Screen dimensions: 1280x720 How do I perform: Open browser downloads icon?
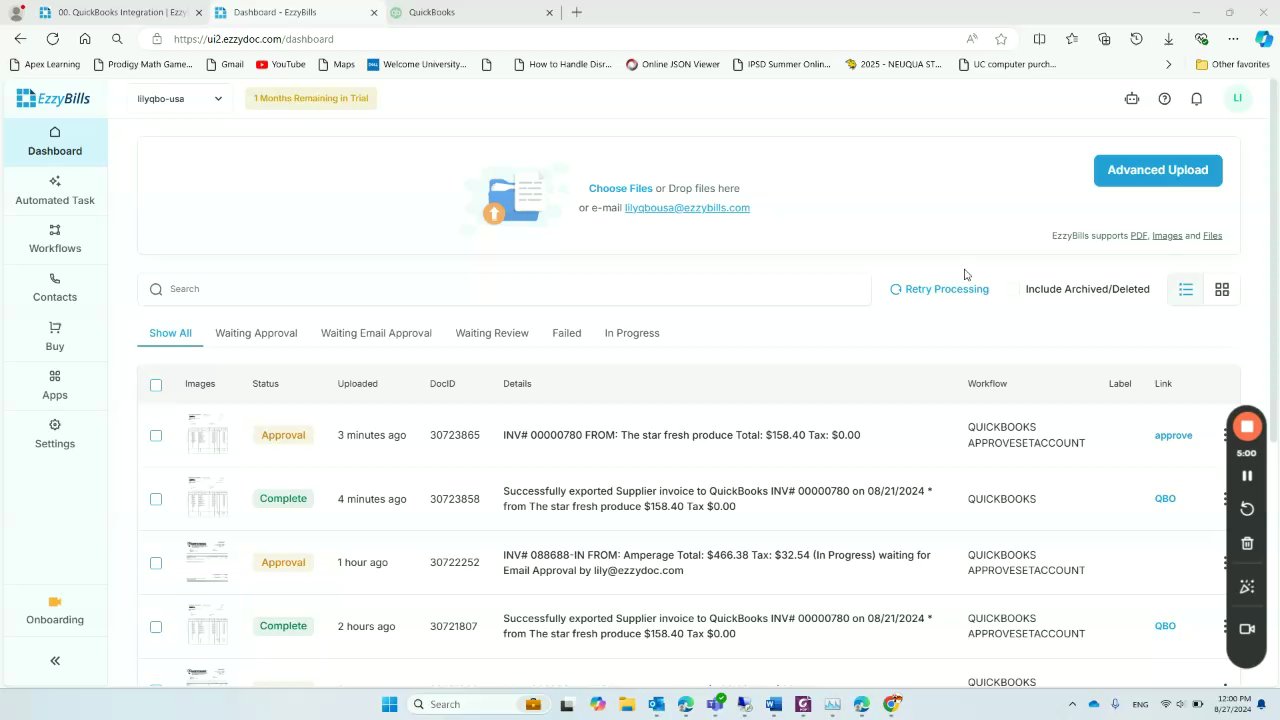tap(1168, 39)
